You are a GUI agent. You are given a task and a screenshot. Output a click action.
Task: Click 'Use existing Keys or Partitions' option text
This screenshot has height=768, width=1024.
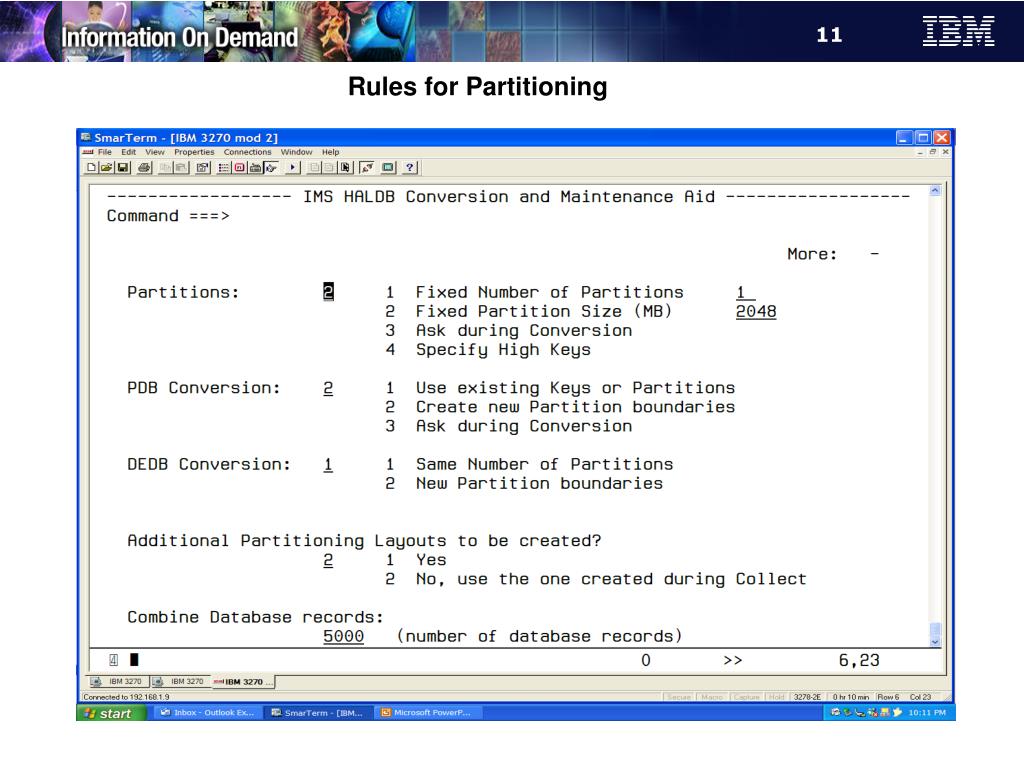(575, 388)
